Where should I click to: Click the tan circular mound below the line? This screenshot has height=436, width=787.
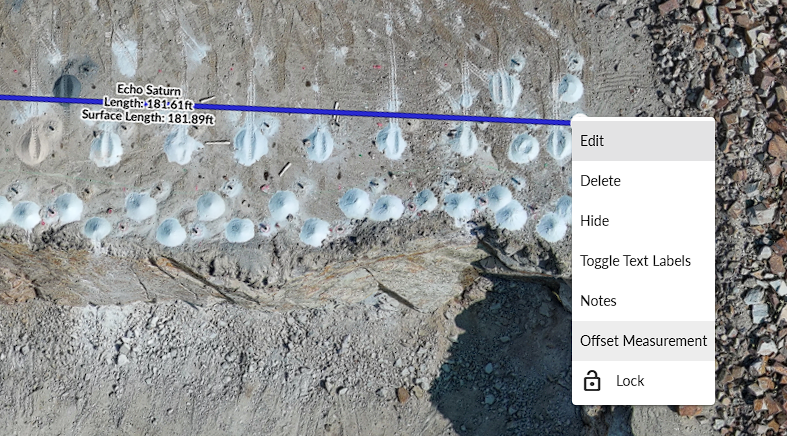(36, 141)
